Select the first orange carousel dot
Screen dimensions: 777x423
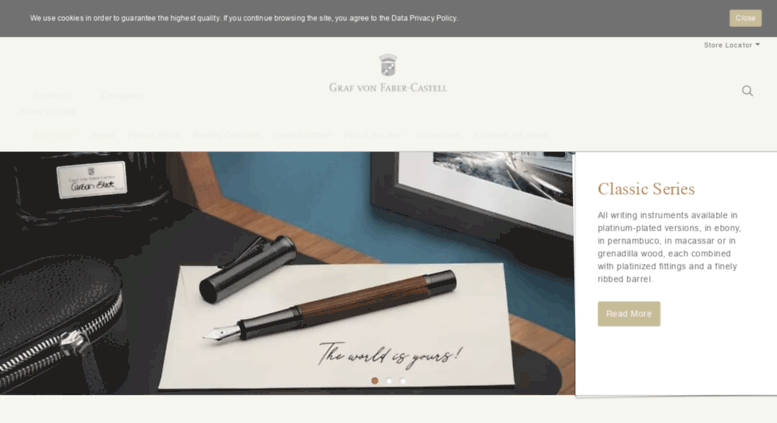click(x=375, y=381)
